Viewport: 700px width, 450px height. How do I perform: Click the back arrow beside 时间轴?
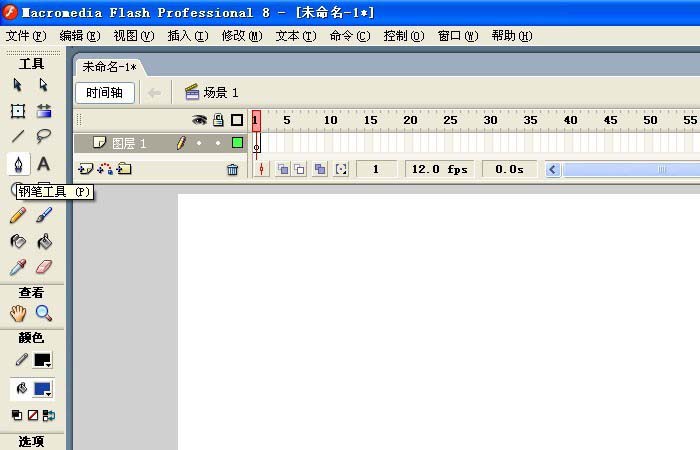click(154, 93)
